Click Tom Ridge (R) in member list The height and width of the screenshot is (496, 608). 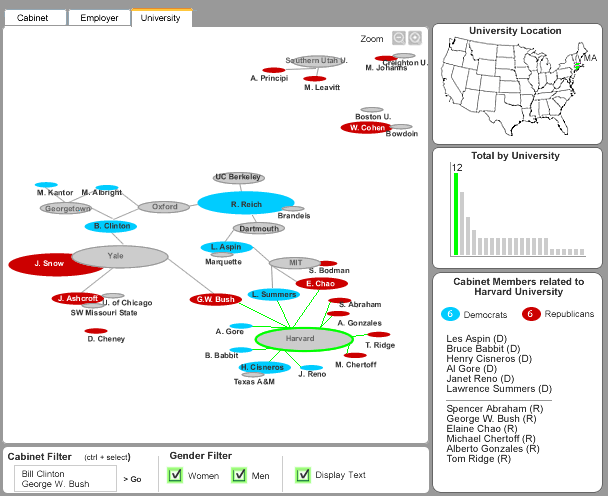point(478,459)
